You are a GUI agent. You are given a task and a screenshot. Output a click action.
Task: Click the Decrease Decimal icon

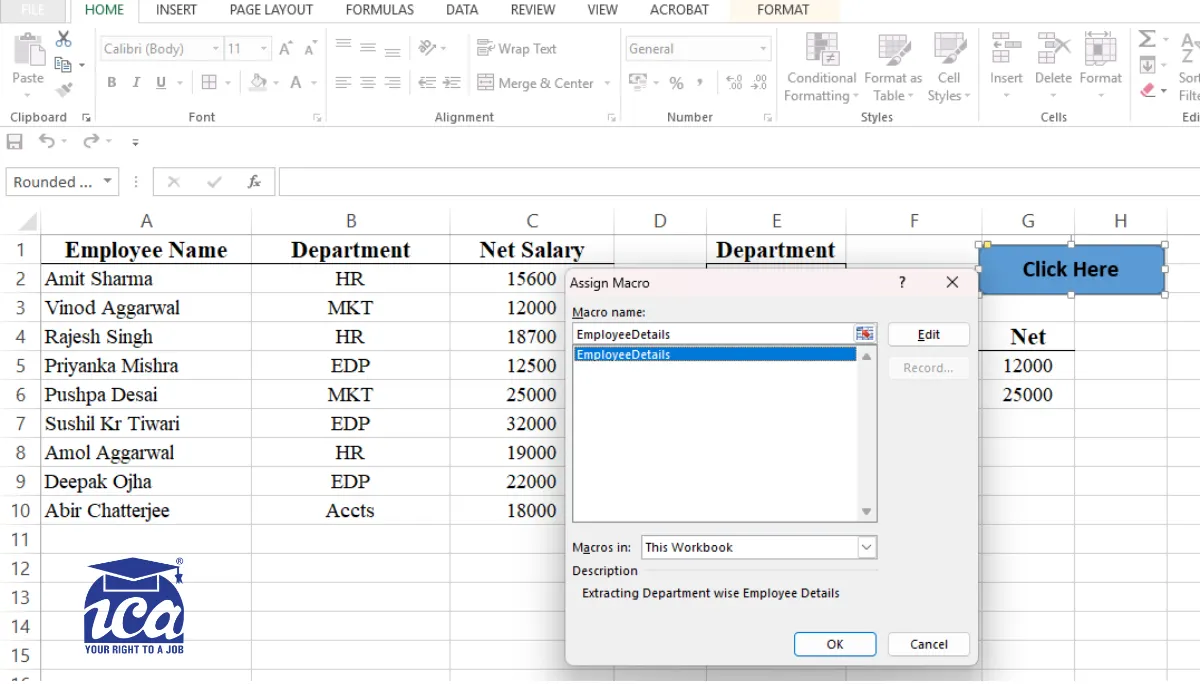[760, 83]
